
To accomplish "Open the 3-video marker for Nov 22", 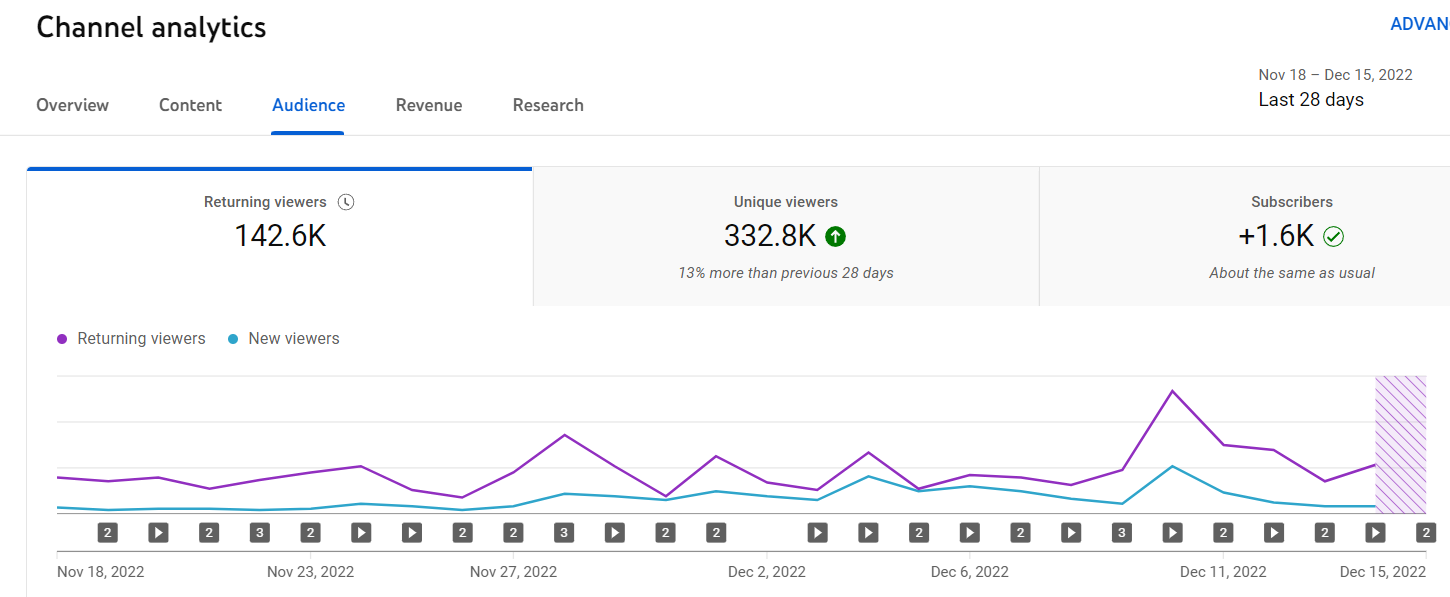I will 260,533.
